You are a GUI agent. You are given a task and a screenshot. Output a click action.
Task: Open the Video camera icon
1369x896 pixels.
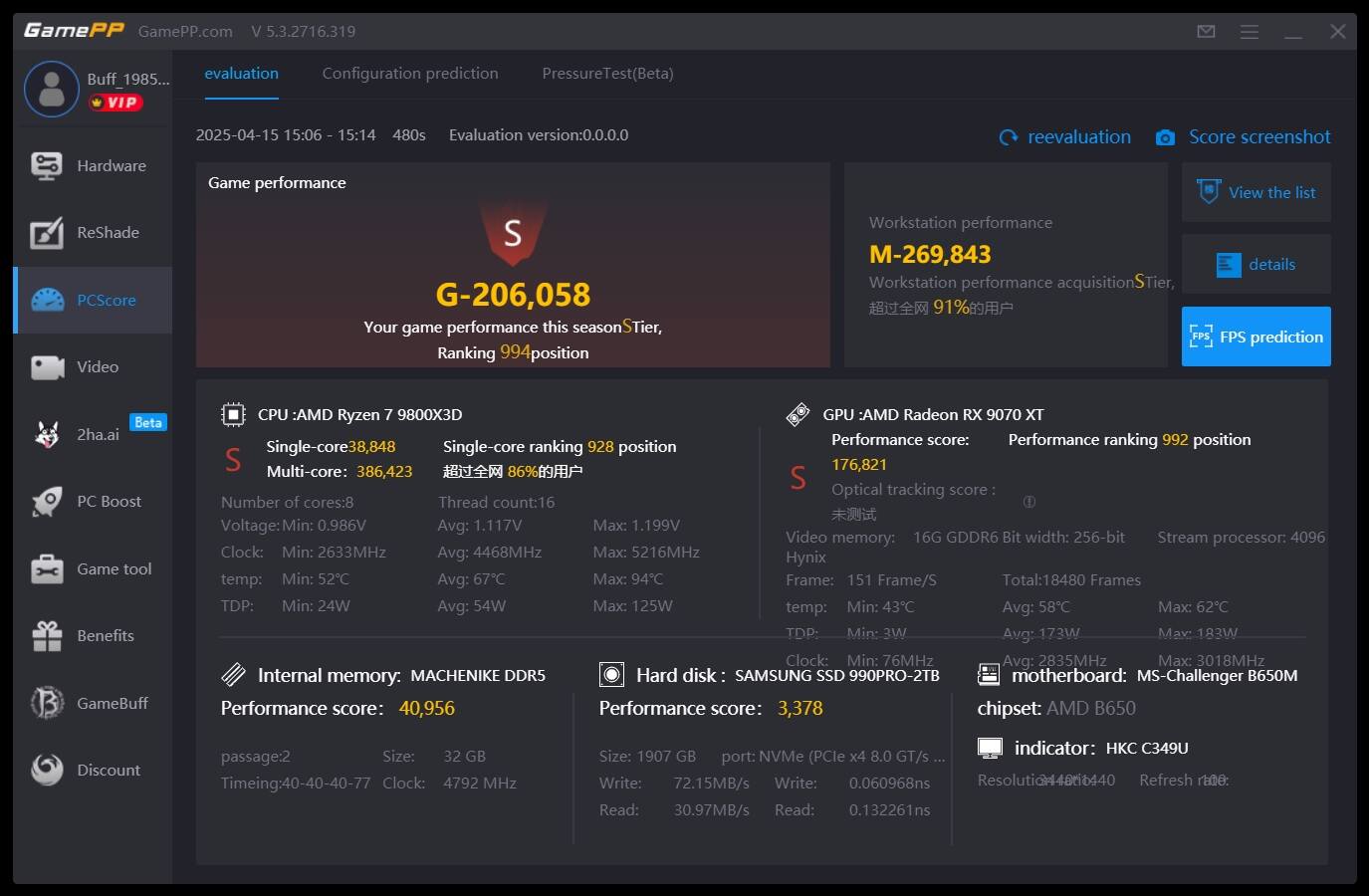pos(47,367)
